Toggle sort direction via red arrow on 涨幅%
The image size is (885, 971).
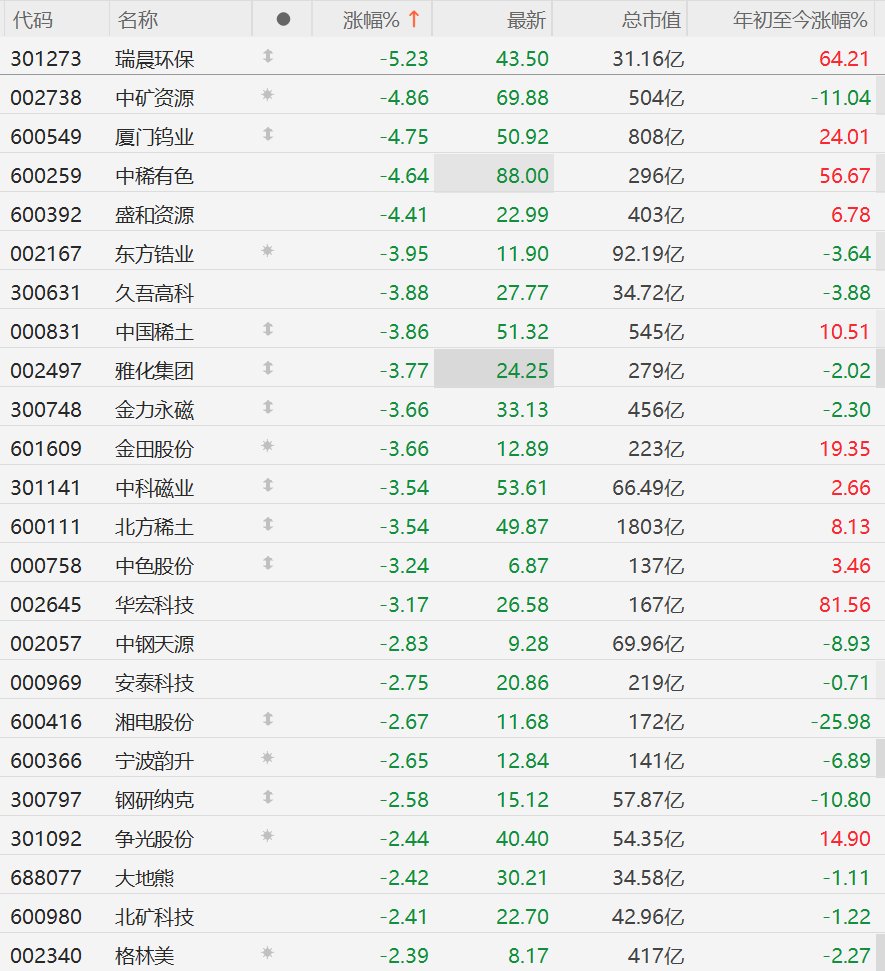(414, 19)
